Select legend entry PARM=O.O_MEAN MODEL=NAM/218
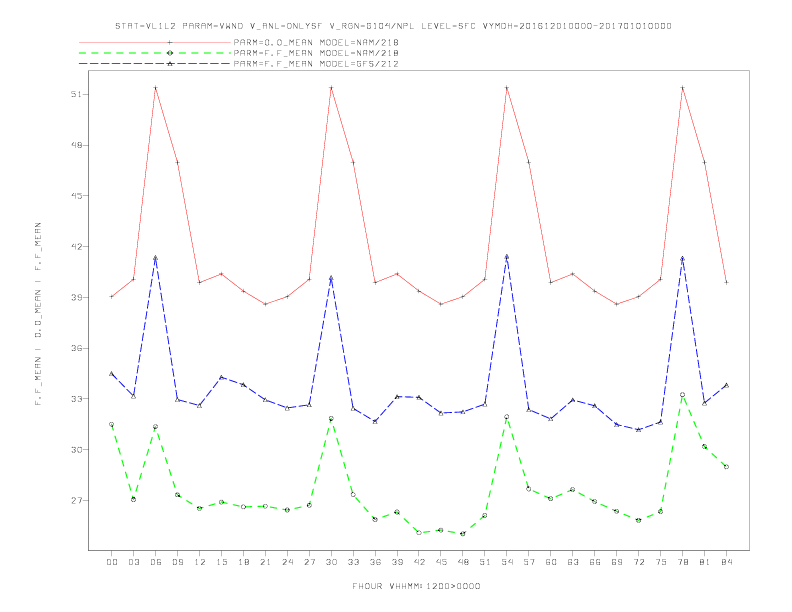Image resolution: width=792 pixels, height=612 pixels. tap(316, 42)
